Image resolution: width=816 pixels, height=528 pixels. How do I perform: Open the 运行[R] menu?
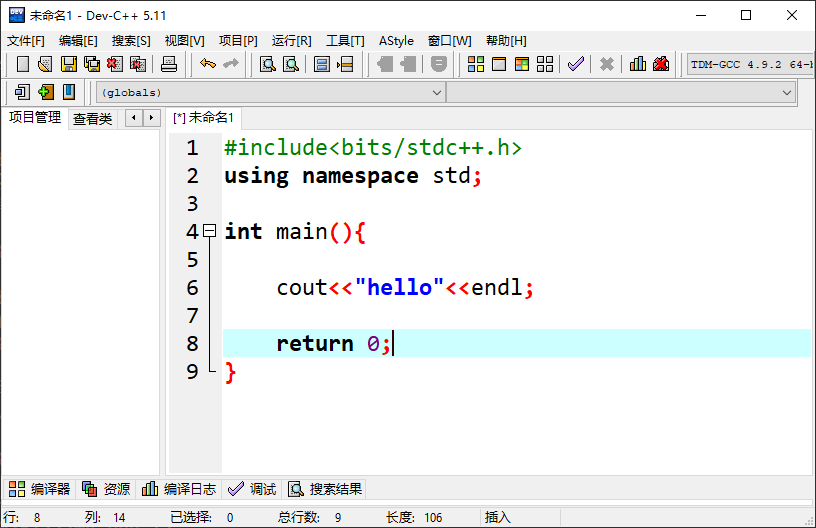[291, 40]
